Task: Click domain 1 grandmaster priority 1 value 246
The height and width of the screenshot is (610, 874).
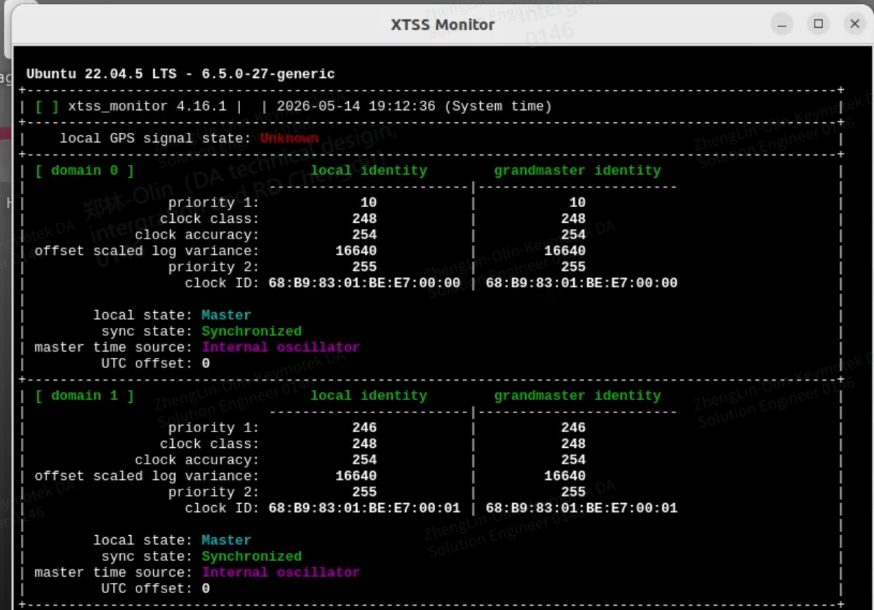Action: coord(574,428)
